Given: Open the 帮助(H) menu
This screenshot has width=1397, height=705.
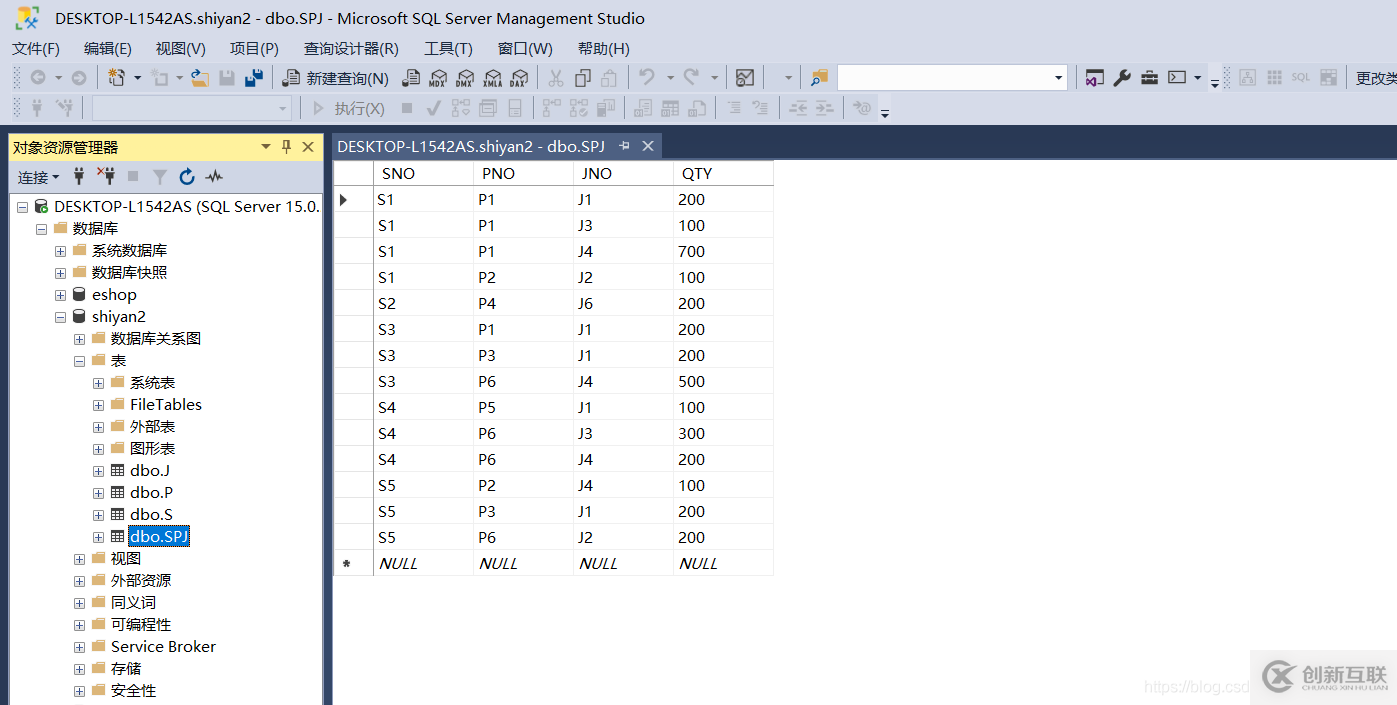Looking at the screenshot, I should click(x=604, y=48).
